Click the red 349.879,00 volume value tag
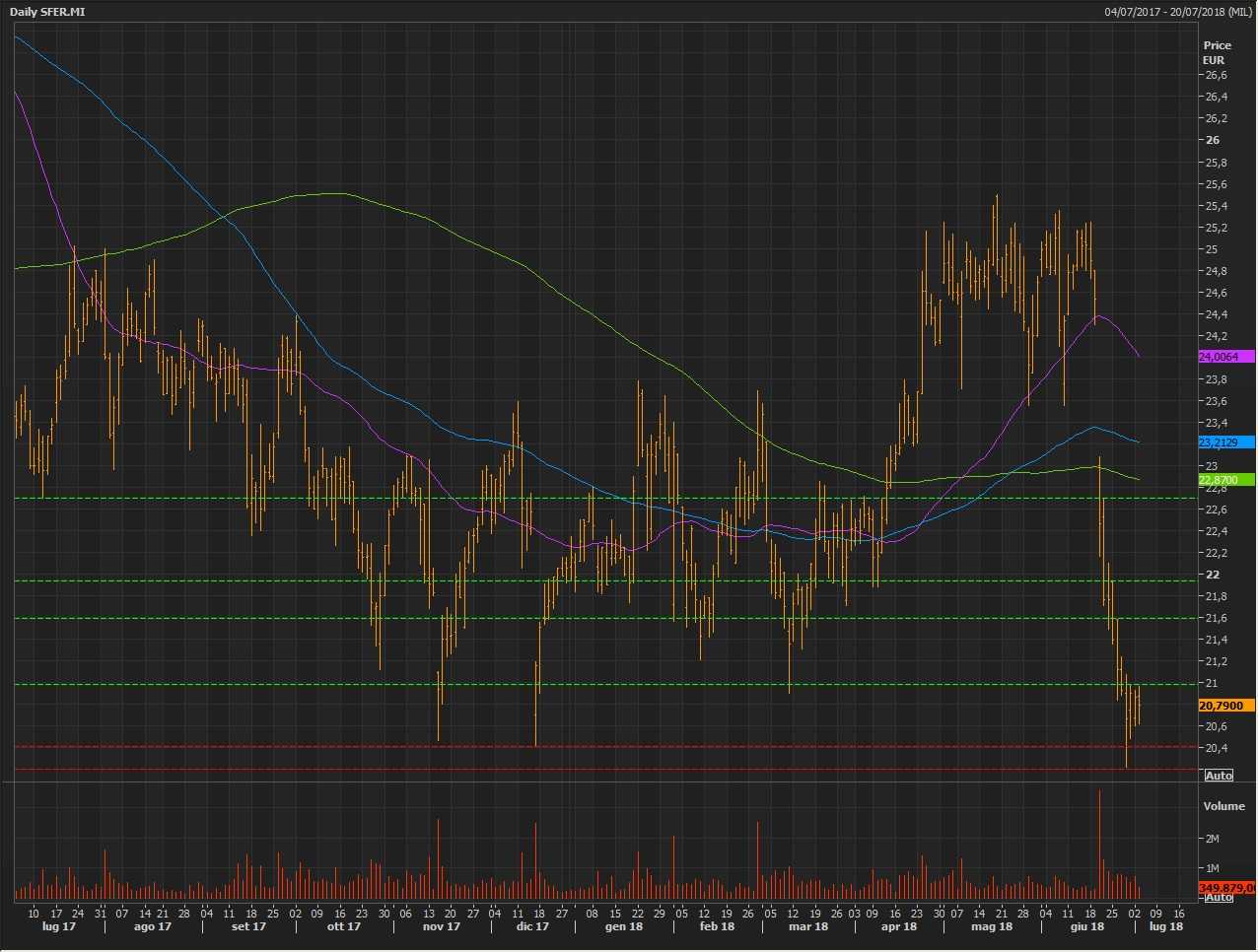Screen dimensions: 1258x952 (1225, 888)
